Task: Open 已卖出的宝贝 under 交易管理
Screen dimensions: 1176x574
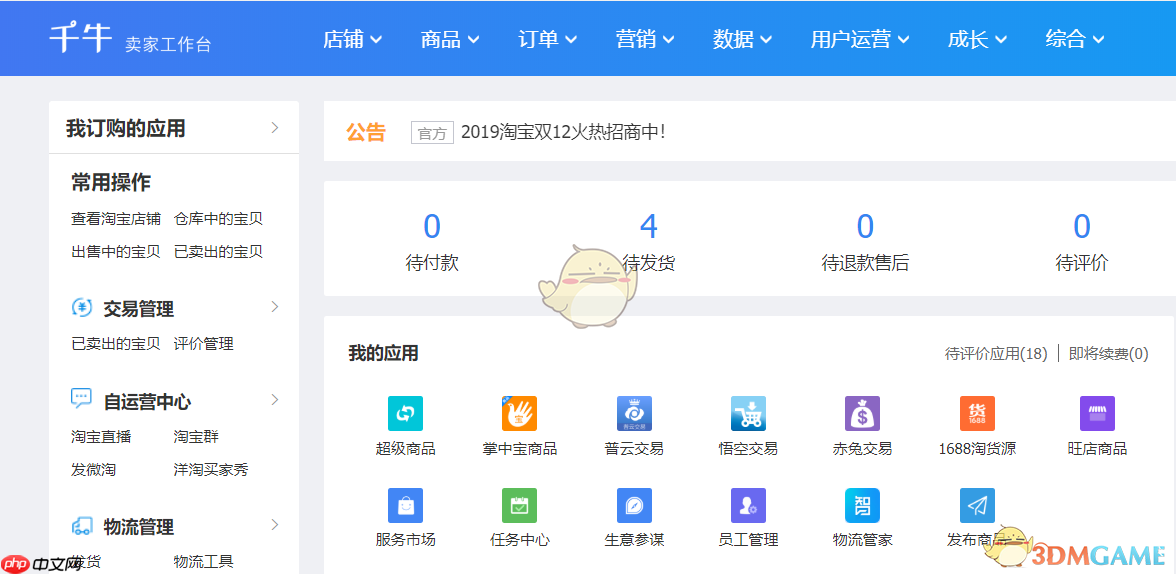Action: [x=116, y=344]
